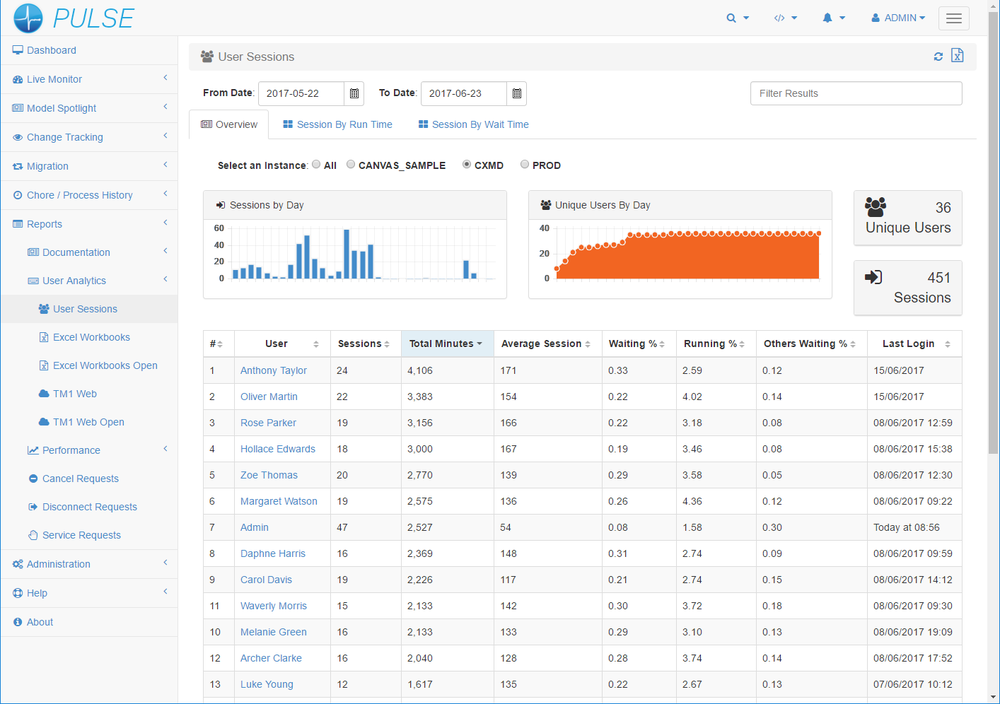Open the ADMIN user dropdown
The width and height of the screenshot is (1000, 704).
pyautogui.click(x=898, y=18)
